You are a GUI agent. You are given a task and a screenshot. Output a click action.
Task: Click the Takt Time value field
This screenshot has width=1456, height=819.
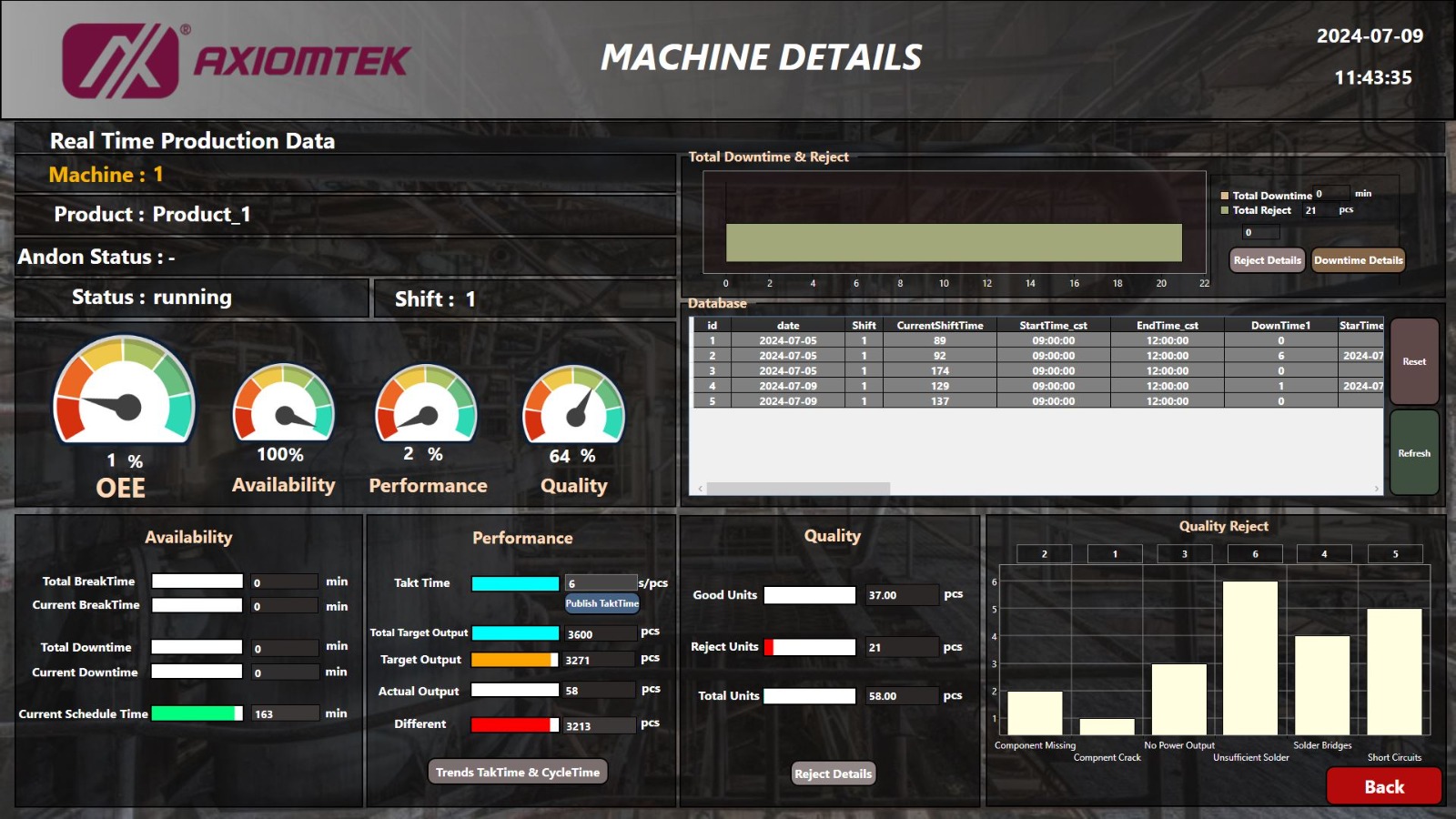click(x=601, y=583)
